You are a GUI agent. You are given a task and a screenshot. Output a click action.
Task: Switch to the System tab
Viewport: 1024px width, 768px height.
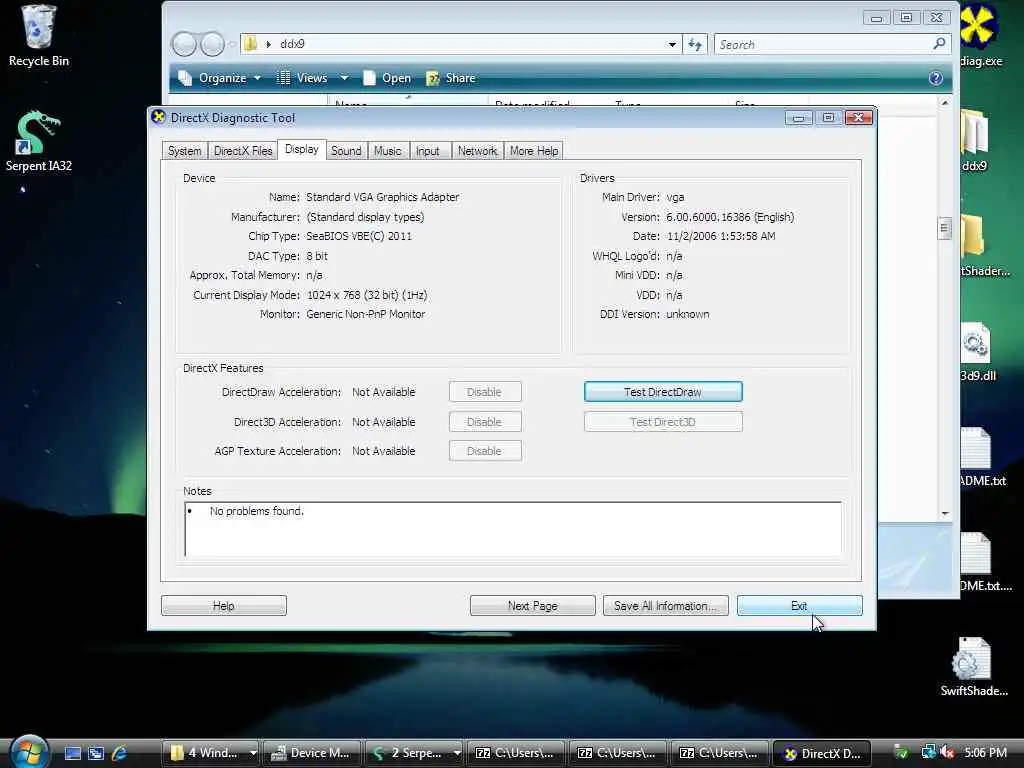(x=185, y=151)
